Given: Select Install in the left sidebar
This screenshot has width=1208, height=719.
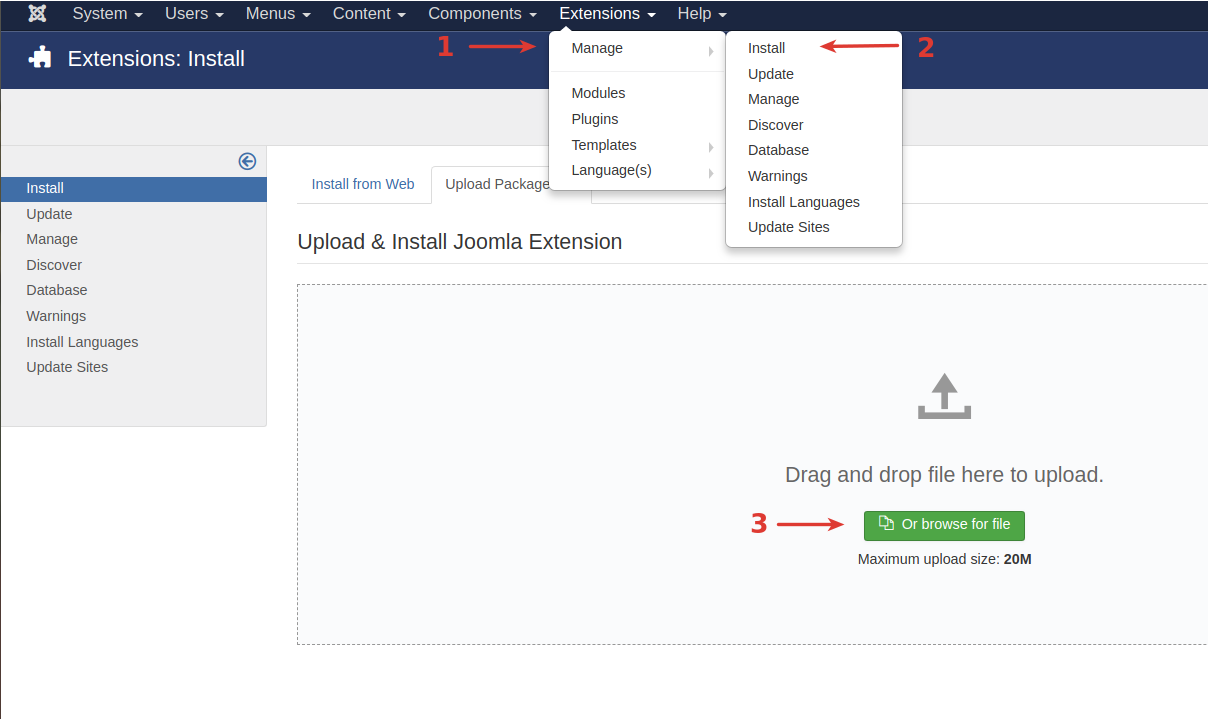Looking at the screenshot, I should tap(134, 189).
